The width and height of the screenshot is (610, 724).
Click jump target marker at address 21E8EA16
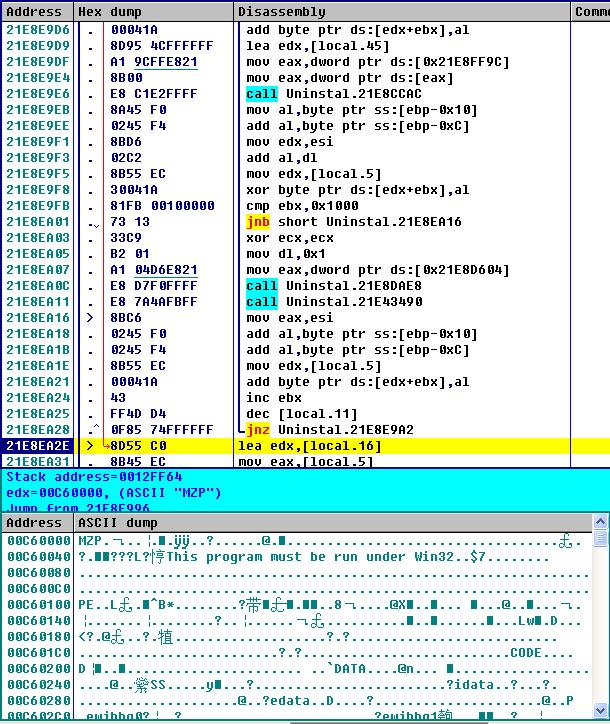[x=90, y=318]
